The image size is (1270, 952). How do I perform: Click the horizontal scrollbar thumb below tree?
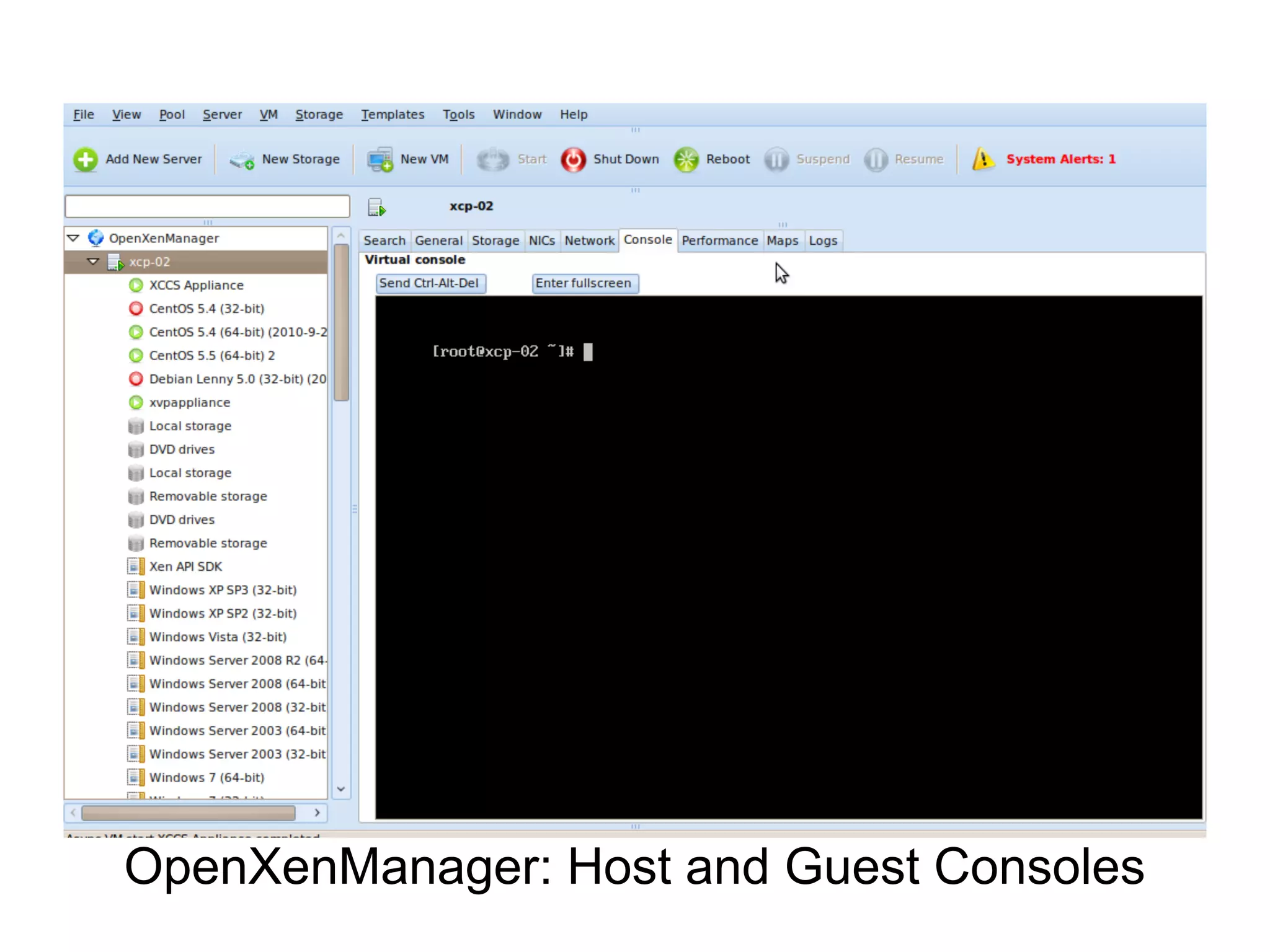click(189, 813)
